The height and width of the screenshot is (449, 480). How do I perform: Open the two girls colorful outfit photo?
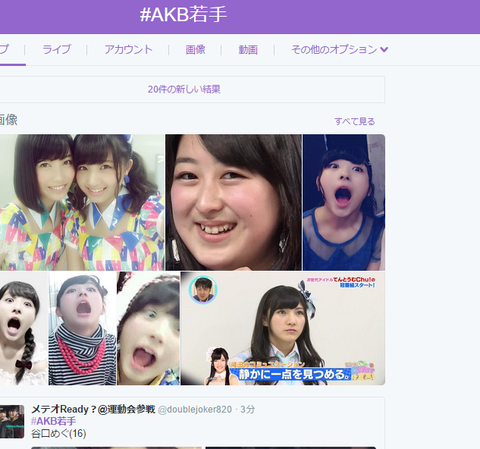click(x=82, y=202)
